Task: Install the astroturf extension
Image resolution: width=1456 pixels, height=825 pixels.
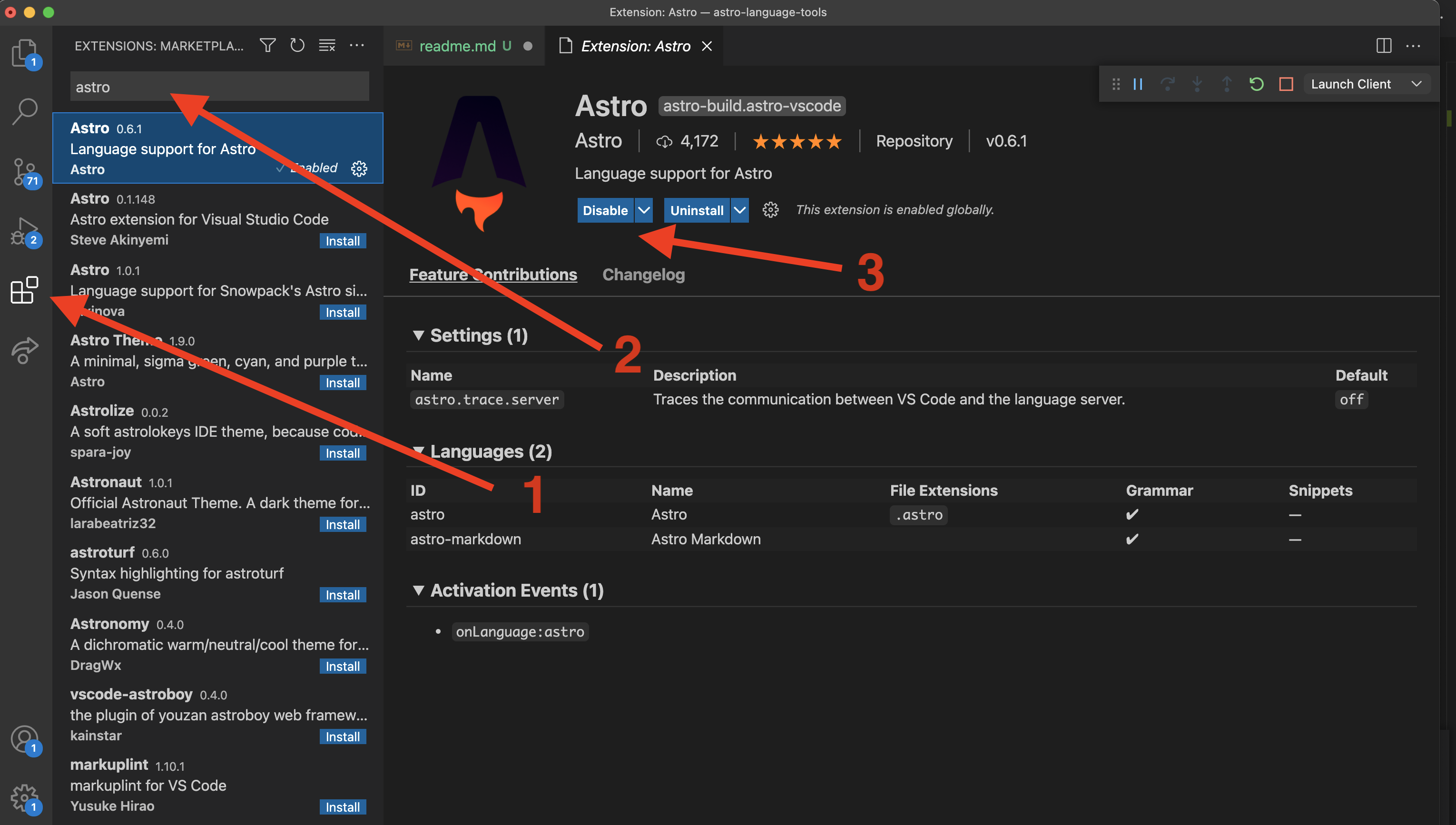Action: pyautogui.click(x=342, y=595)
